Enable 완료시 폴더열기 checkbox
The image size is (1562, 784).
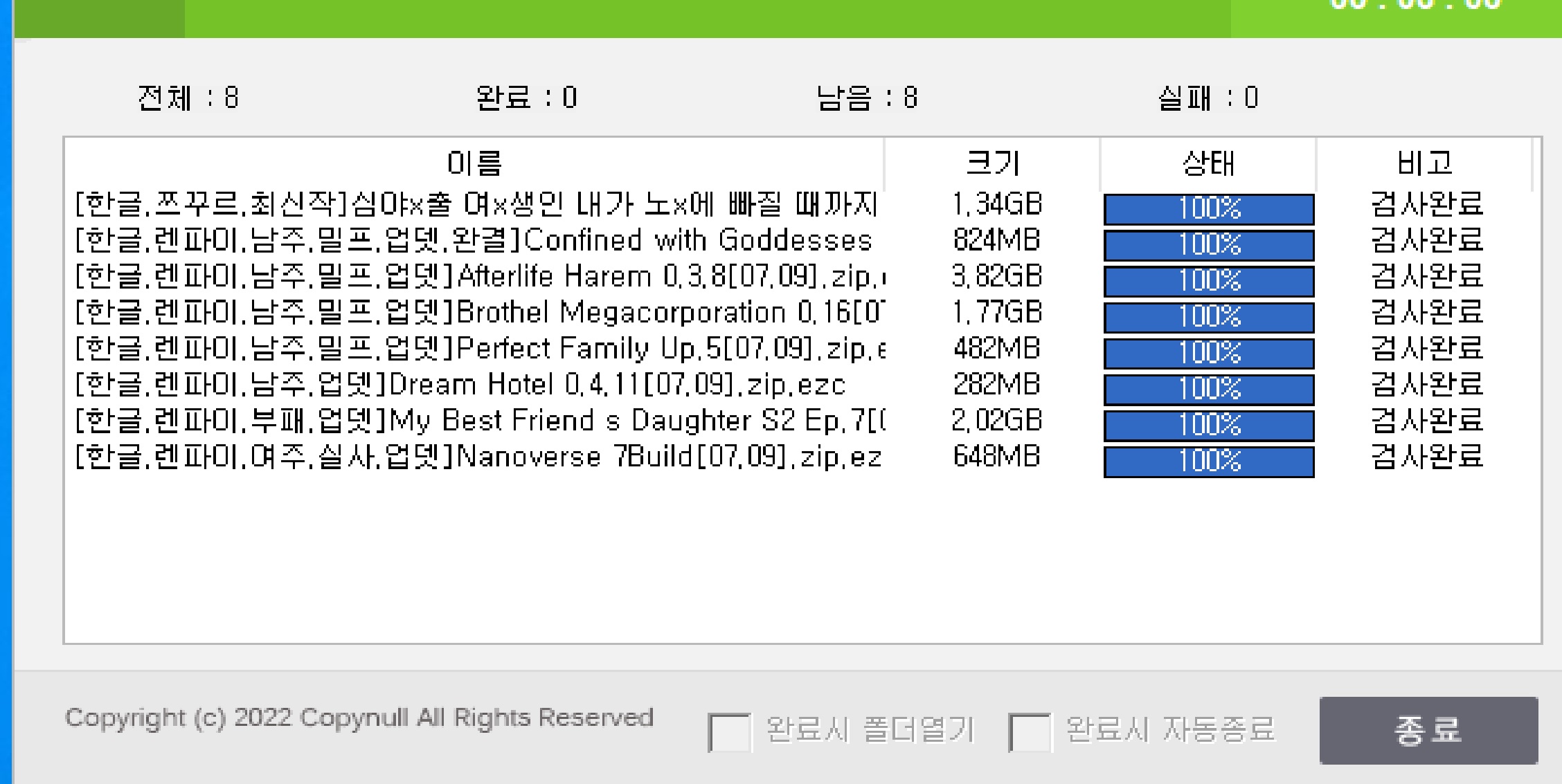(729, 732)
